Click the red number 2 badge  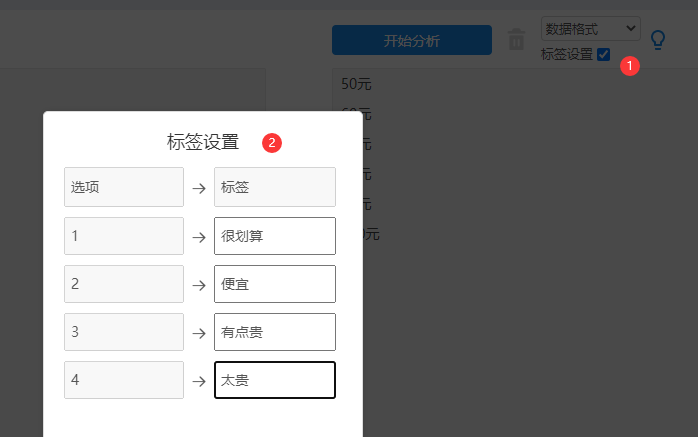pos(271,142)
